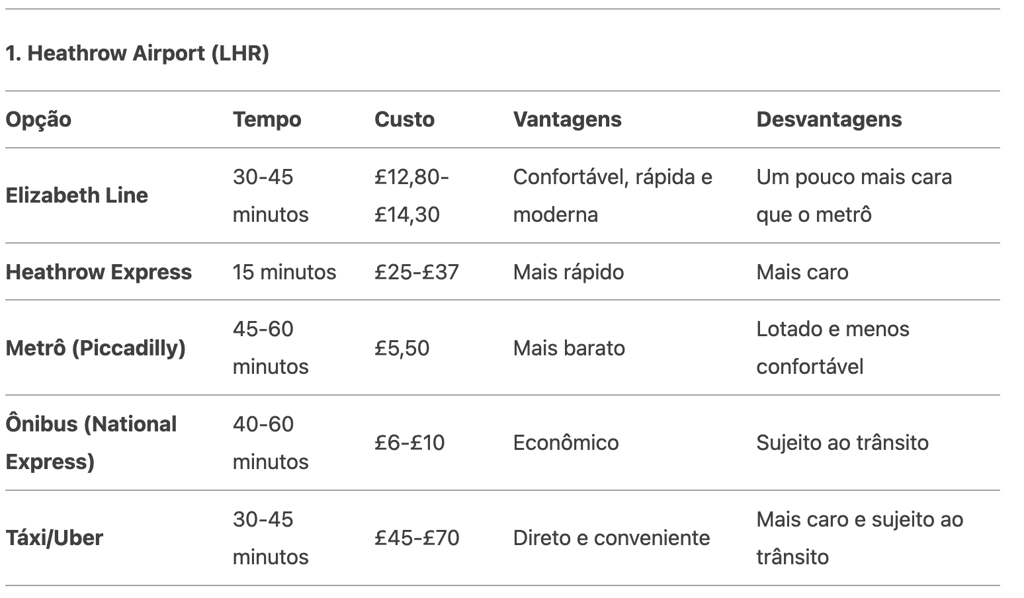Click the Lotado e menos confortável cell
Viewport: 1024px width, 598px height.
[x=833, y=348]
